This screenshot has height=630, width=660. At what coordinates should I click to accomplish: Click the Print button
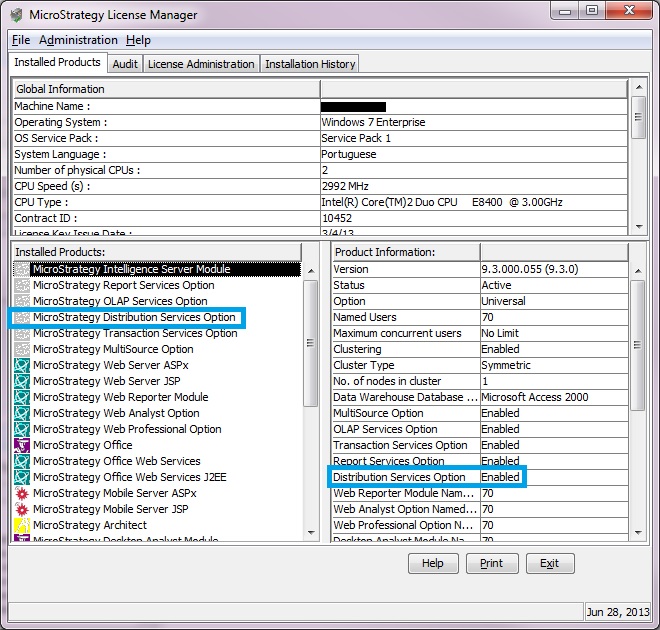(492, 563)
